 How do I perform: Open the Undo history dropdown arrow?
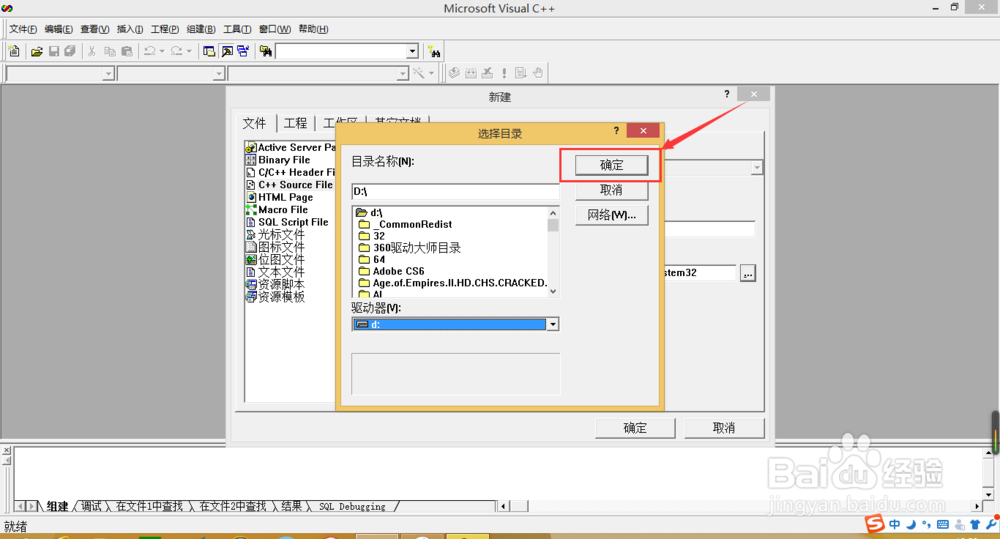(x=162, y=51)
